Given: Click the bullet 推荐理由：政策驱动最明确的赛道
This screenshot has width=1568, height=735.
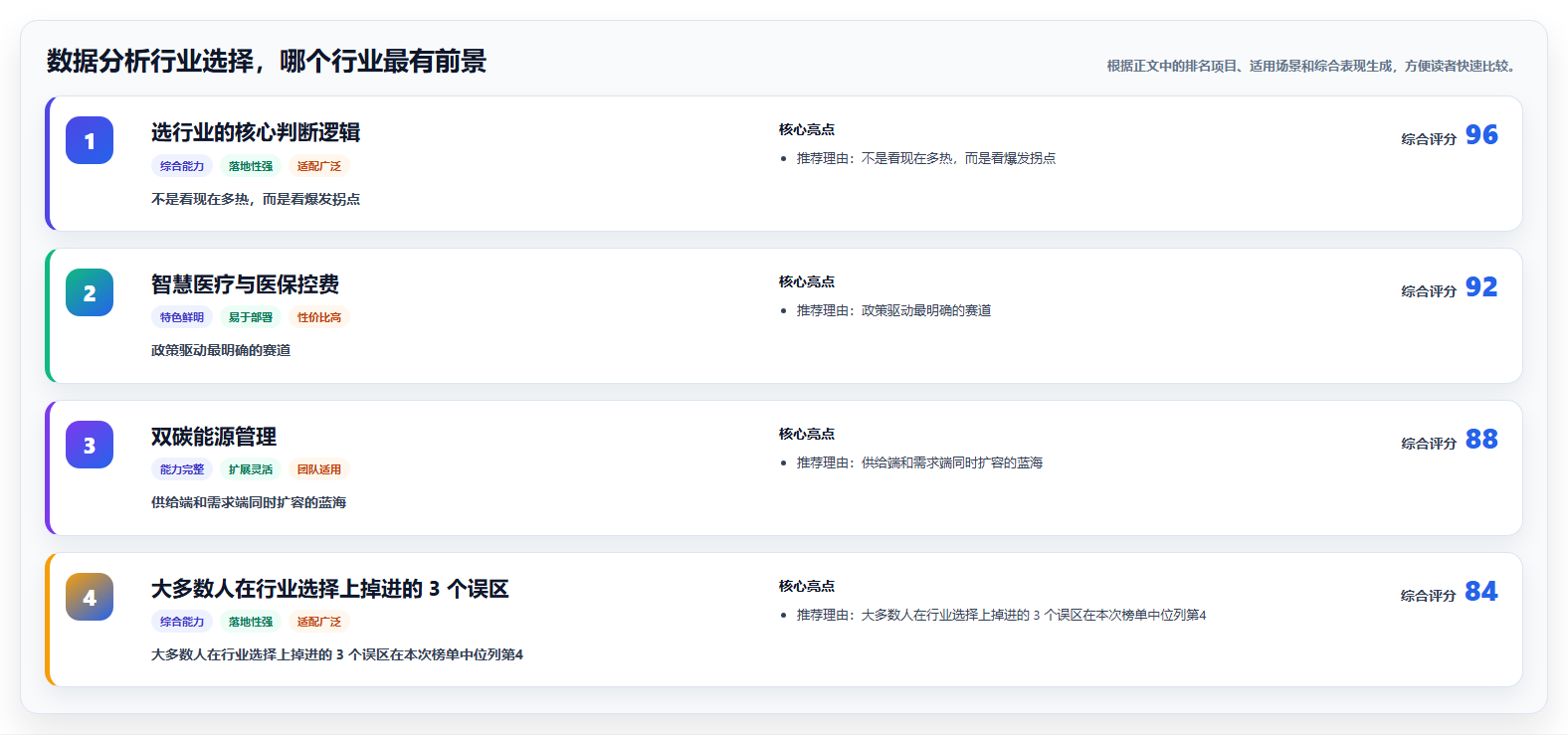Looking at the screenshot, I should pos(893,310).
